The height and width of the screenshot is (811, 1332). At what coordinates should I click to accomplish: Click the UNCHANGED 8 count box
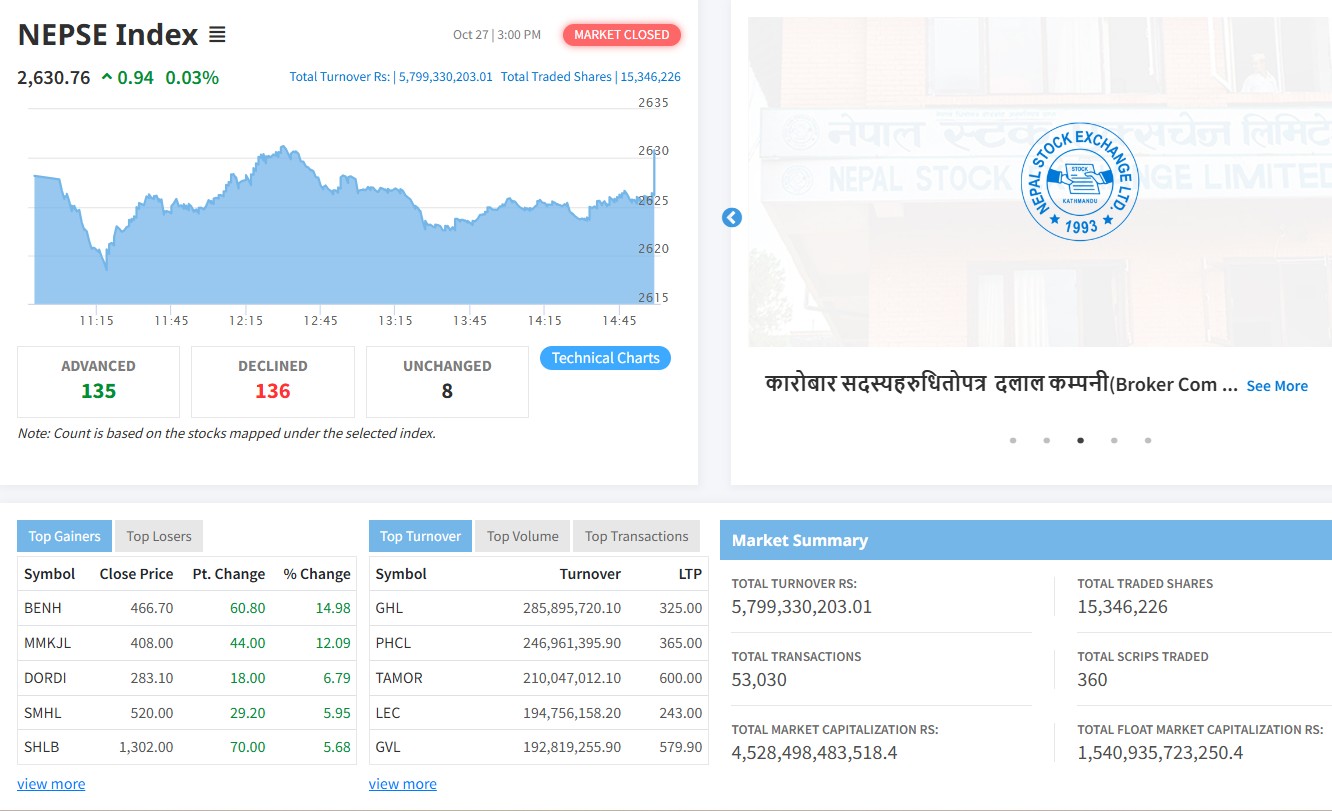[447, 381]
